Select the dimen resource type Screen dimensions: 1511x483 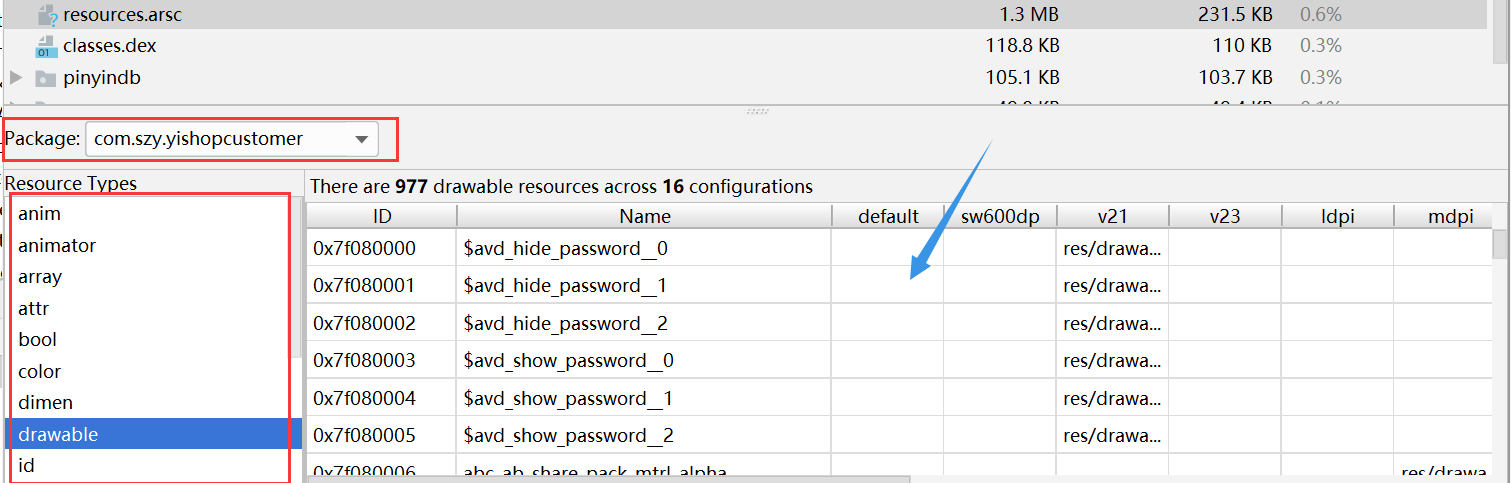151,403
